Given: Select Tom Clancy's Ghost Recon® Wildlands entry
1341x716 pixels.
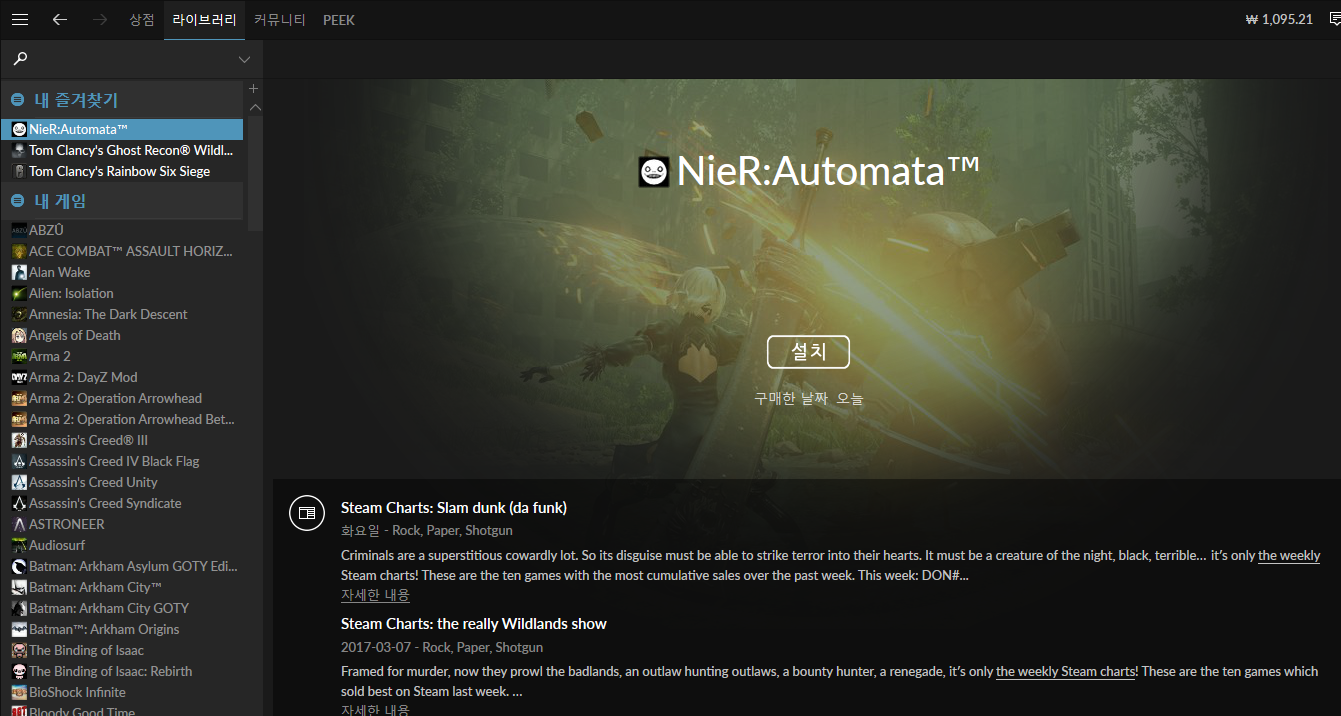Looking at the screenshot, I should pos(122,150).
